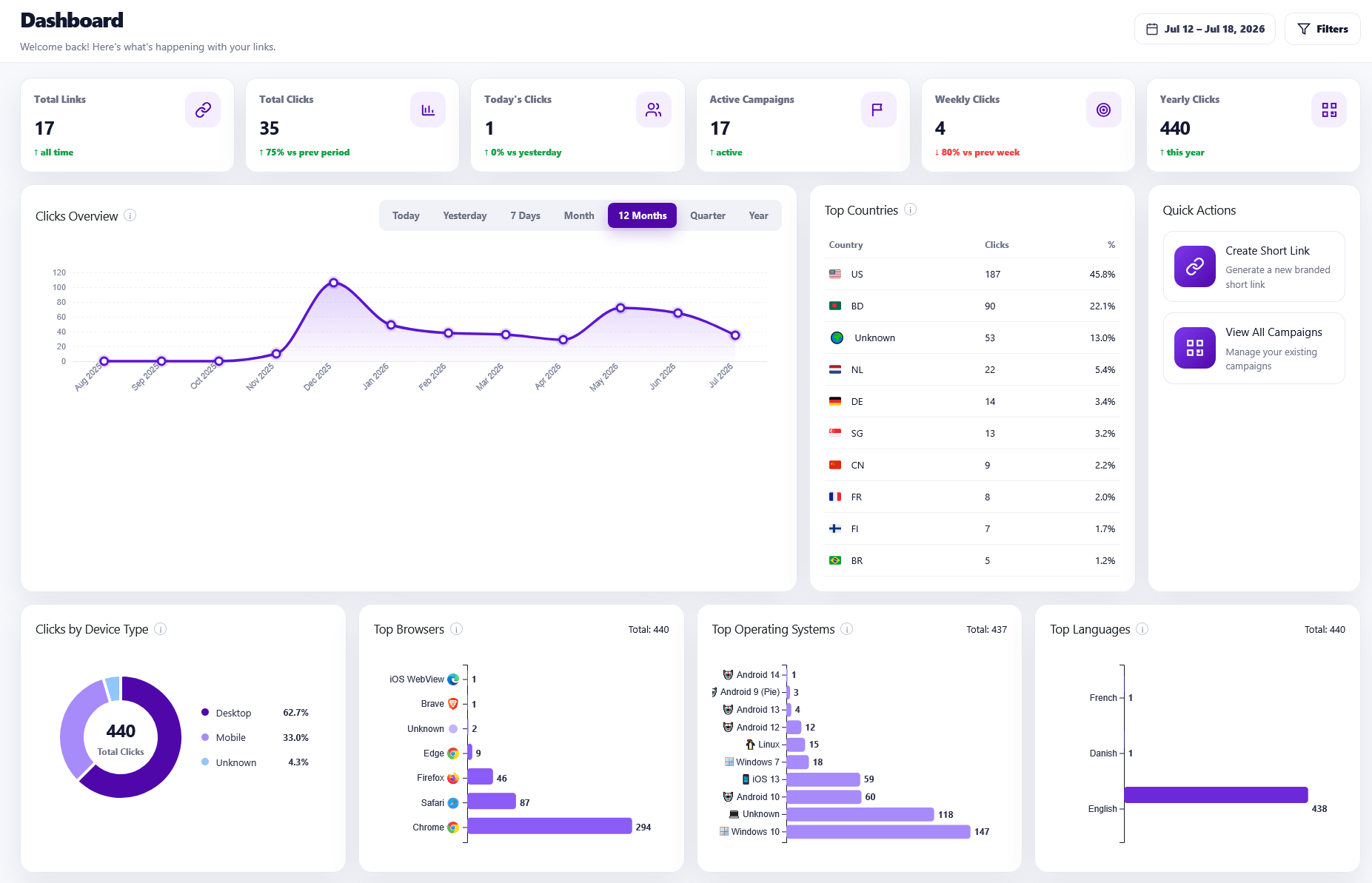Open View All Campaigns quick action
The height and width of the screenshot is (883, 1372).
coord(1254,348)
